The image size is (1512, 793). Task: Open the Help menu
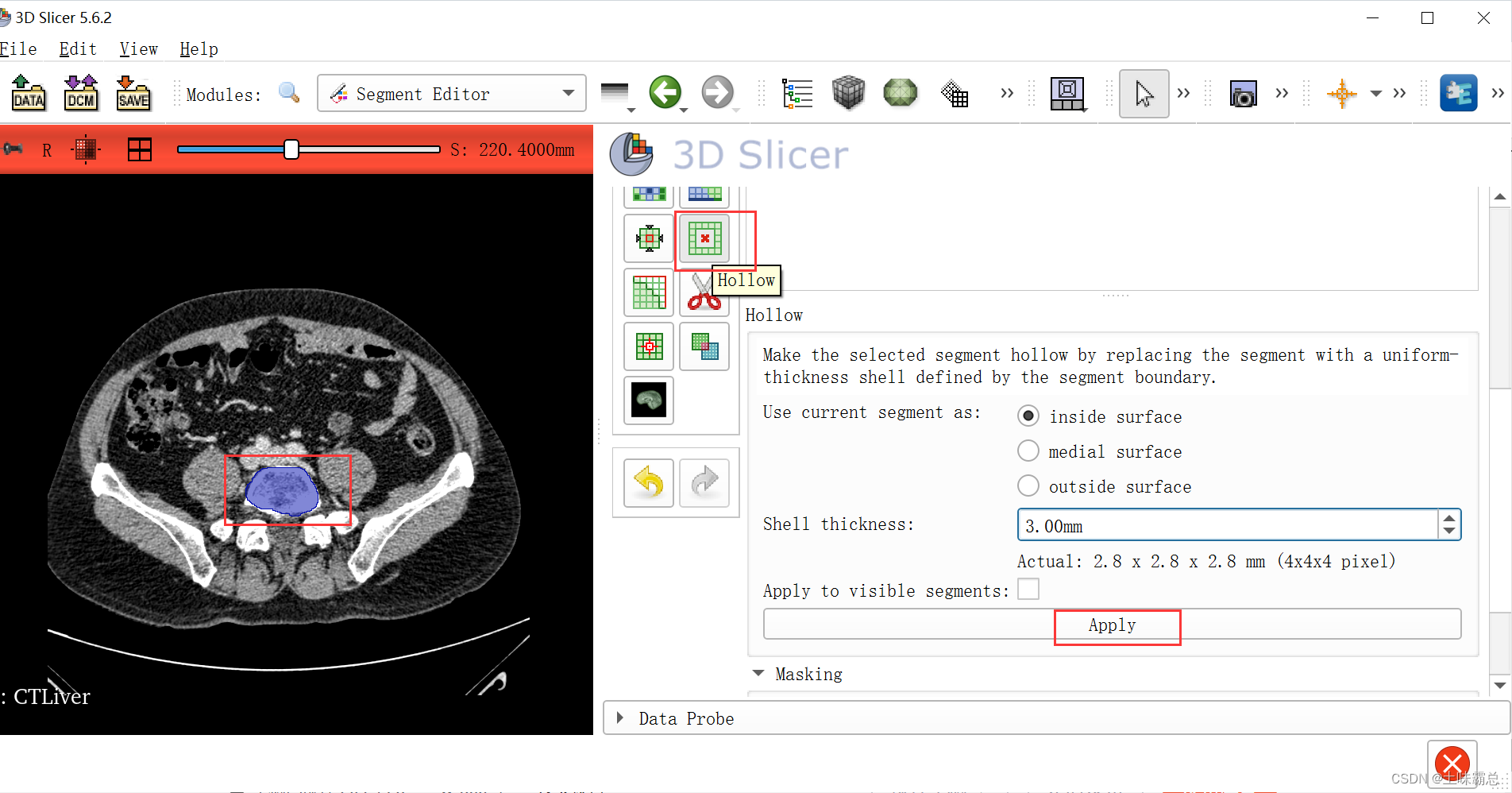pyautogui.click(x=199, y=49)
